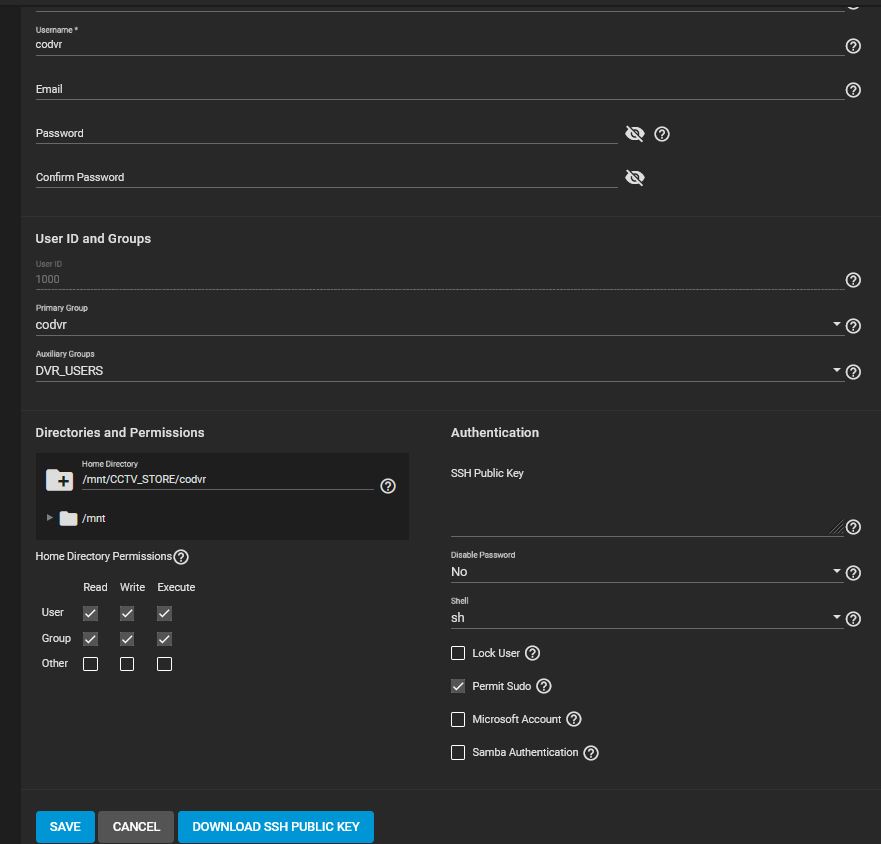Toggle Password visibility eye icon
This screenshot has width=881, height=844.
[x=634, y=134]
